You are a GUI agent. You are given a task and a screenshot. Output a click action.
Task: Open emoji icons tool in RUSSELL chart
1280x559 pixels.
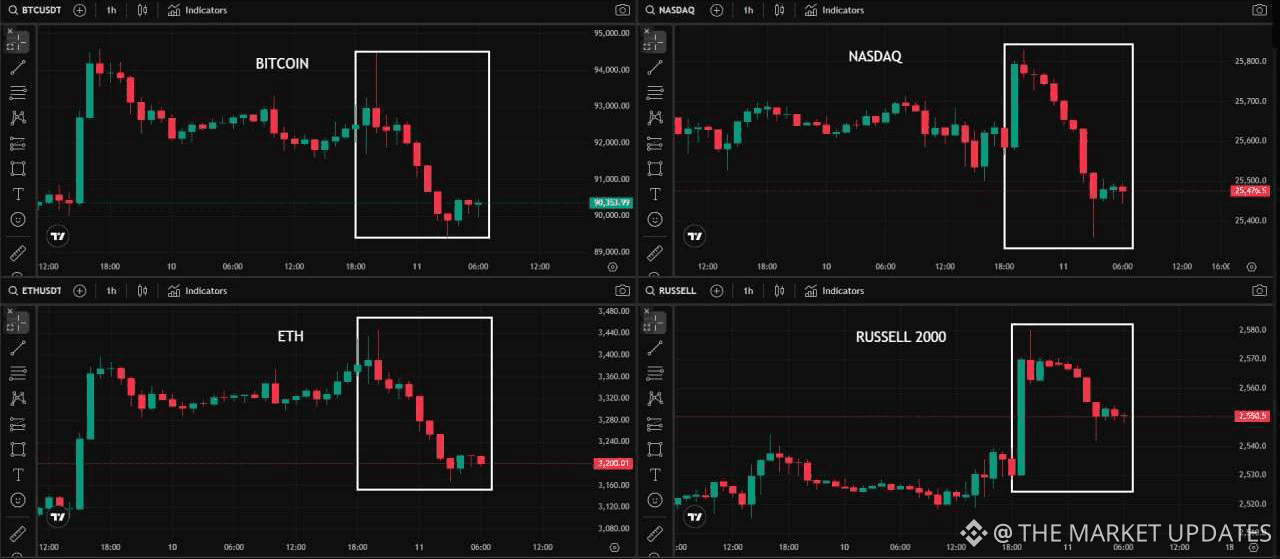(655, 499)
